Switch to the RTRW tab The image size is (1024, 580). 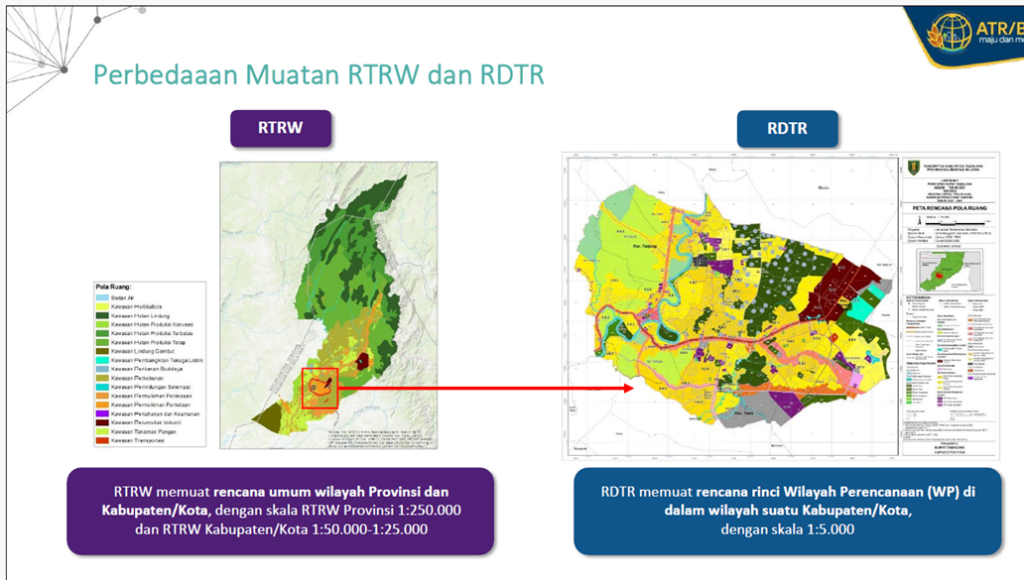coord(281,128)
